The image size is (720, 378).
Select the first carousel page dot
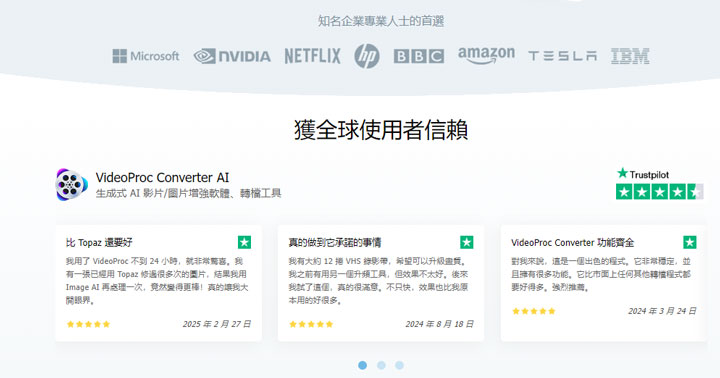pyautogui.click(x=362, y=365)
